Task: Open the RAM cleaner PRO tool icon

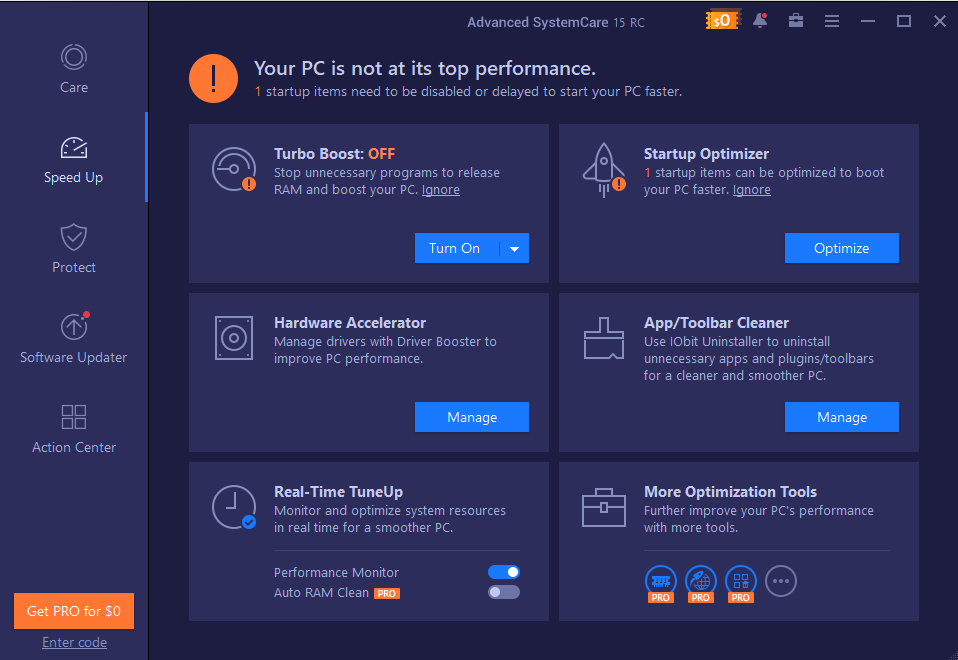Action: [x=660, y=584]
